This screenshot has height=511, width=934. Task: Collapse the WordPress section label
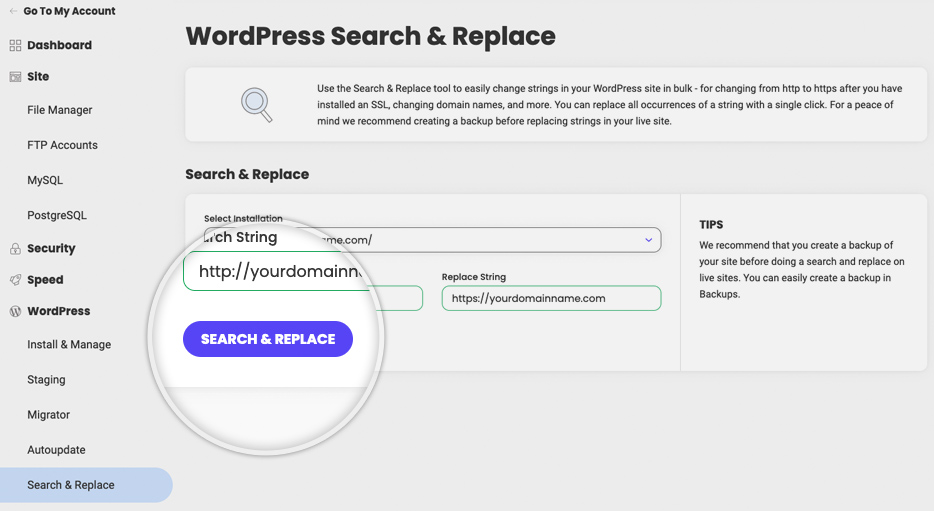click(x=59, y=311)
